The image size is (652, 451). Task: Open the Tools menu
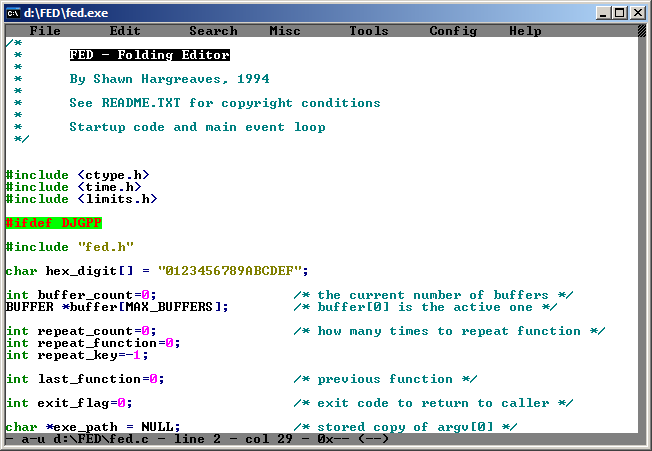pos(369,31)
